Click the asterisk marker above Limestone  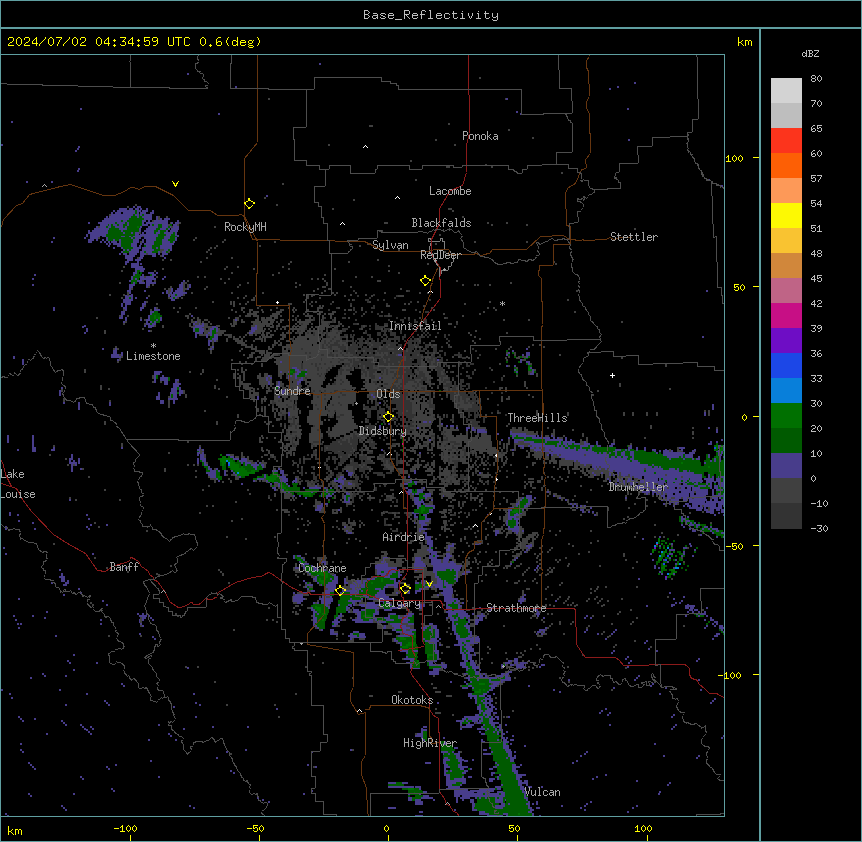[153, 346]
